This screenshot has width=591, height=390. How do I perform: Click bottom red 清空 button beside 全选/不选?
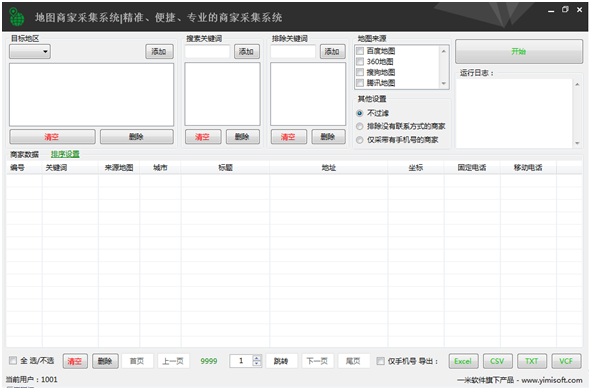pos(75,361)
